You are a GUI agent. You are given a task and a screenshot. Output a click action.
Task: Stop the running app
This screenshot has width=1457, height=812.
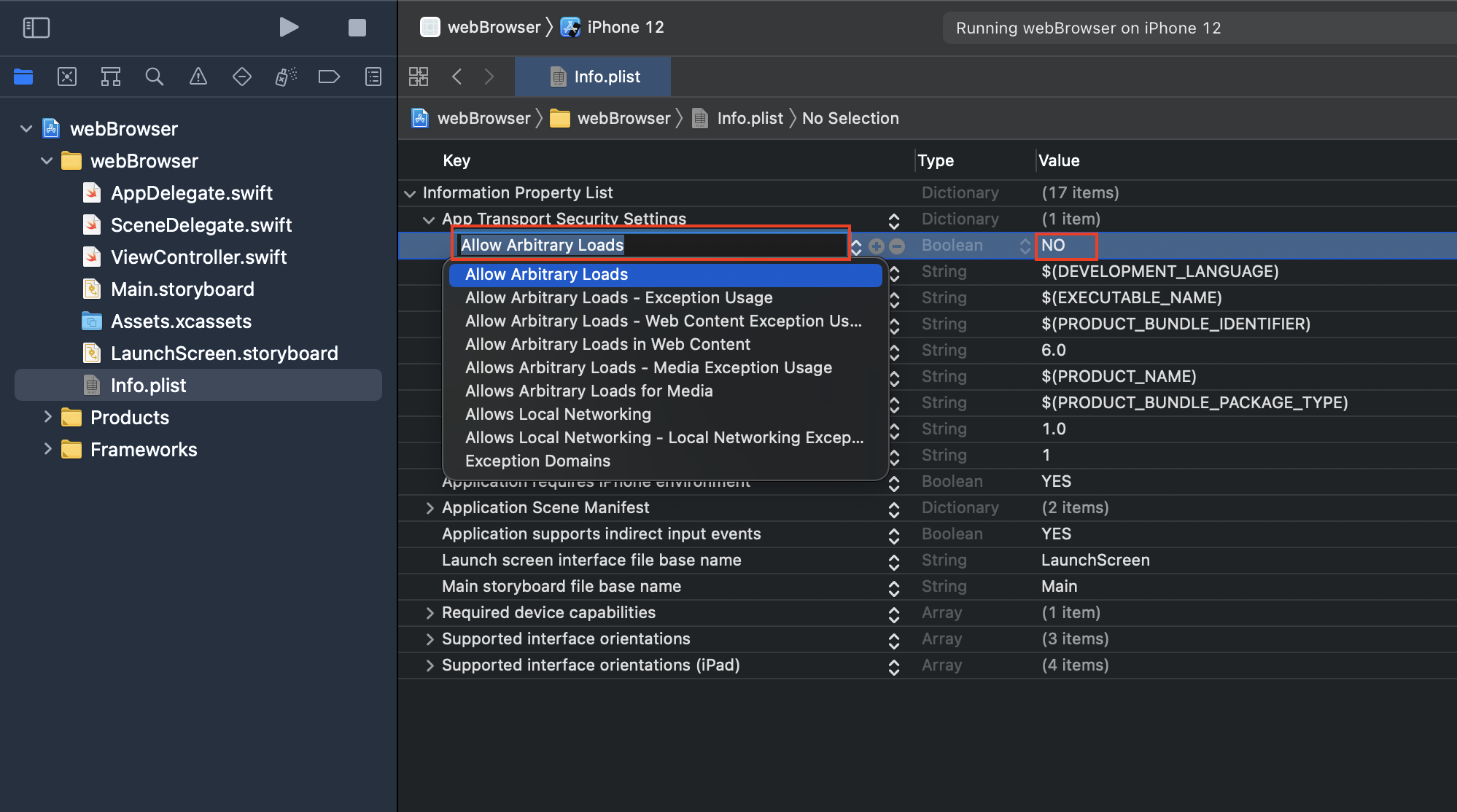357,28
